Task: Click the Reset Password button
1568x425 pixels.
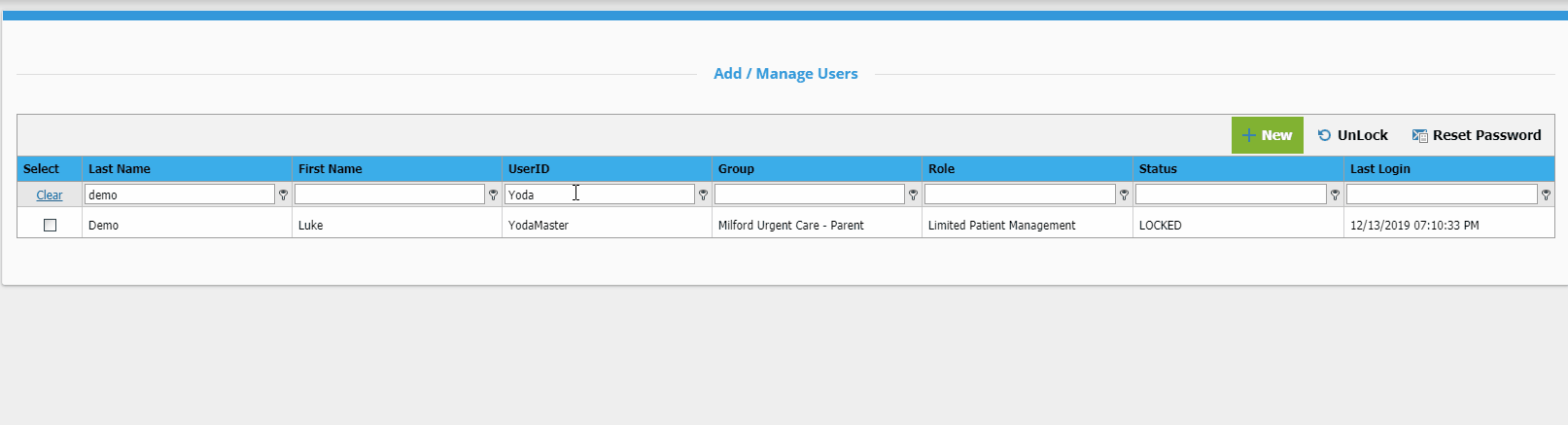Action: coord(1477,135)
